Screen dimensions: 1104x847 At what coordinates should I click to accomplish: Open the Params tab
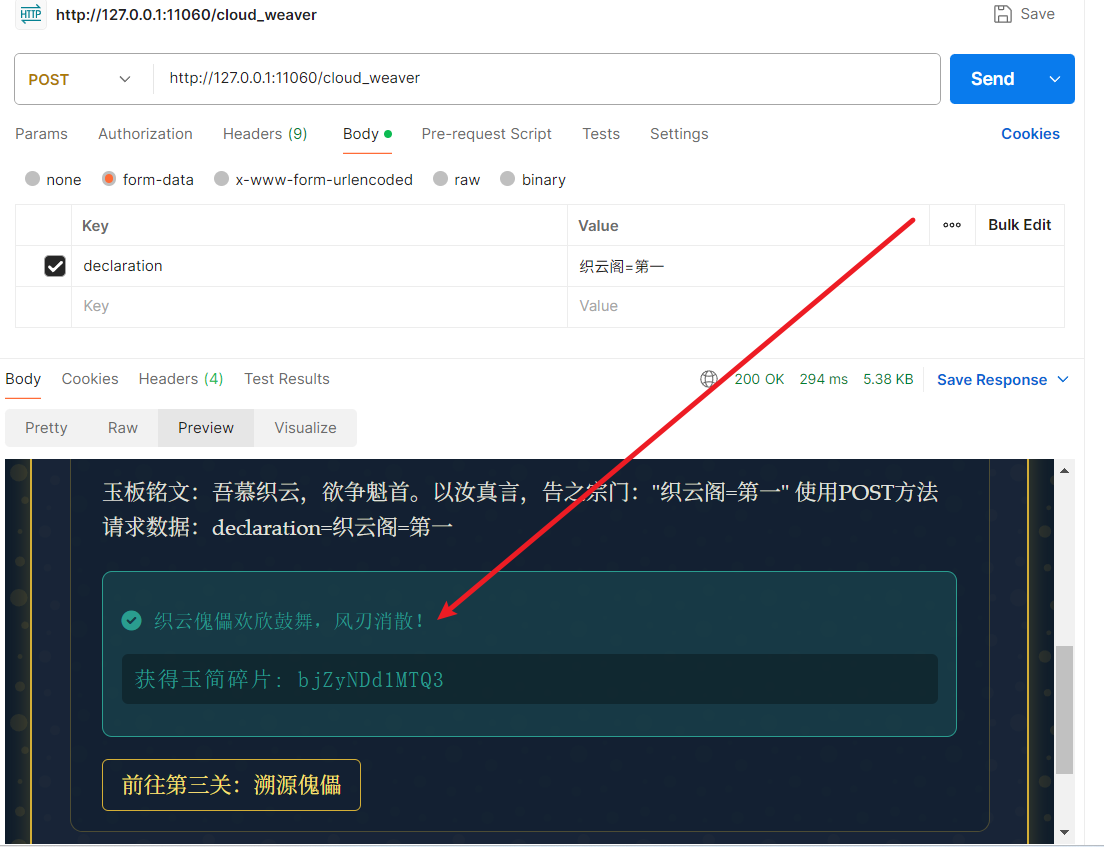click(42, 134)
